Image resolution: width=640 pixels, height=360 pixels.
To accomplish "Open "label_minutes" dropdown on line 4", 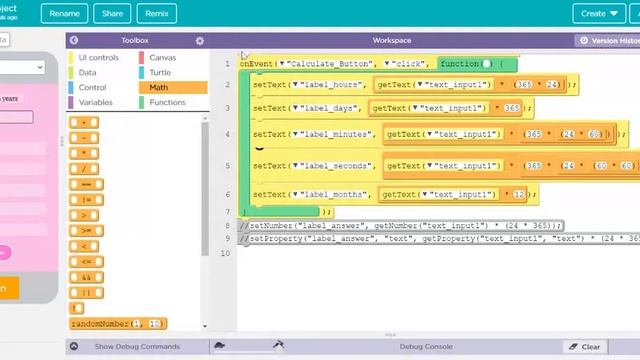I will pyautogui.click(x=296, y=134).
